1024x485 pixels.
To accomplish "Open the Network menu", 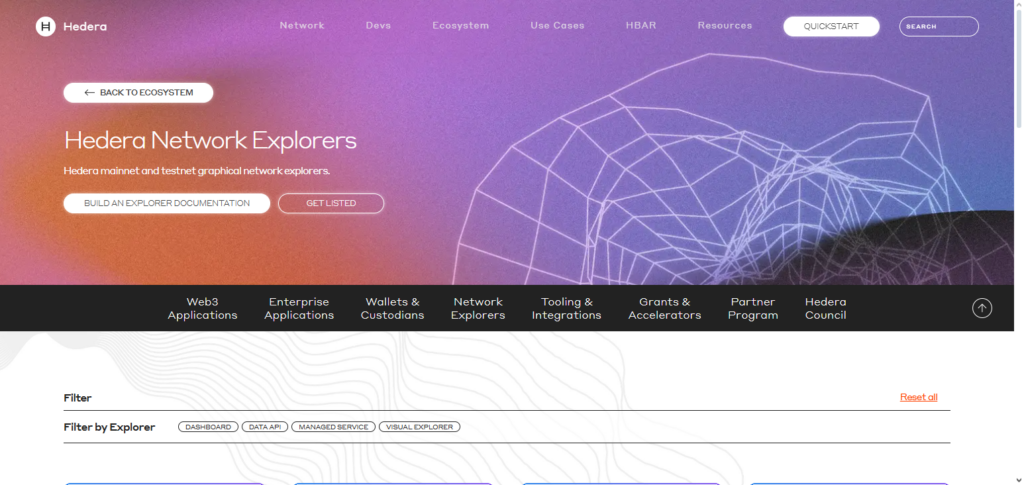I will (x=302, y=25).
